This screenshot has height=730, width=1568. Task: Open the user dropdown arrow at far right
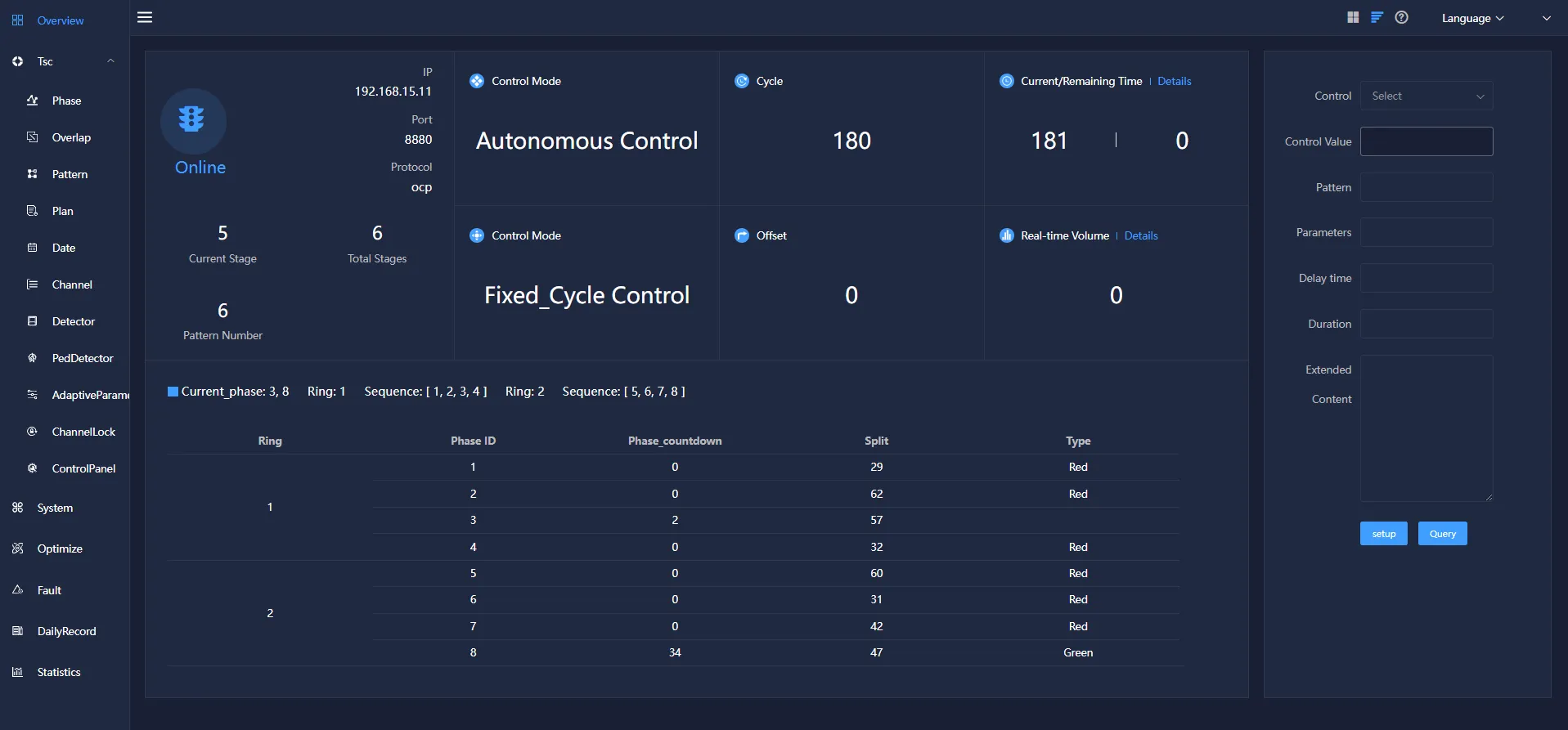[x=1546, y=18]
